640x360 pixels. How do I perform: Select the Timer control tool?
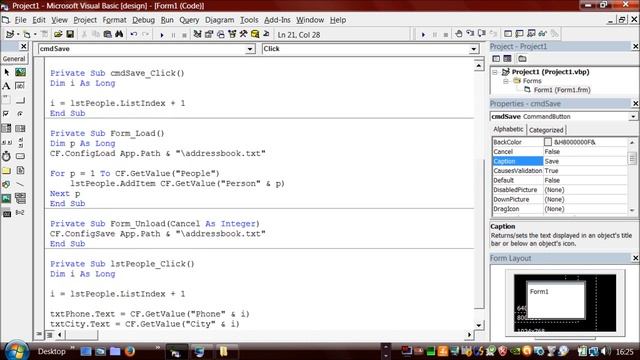click(7, 156)
